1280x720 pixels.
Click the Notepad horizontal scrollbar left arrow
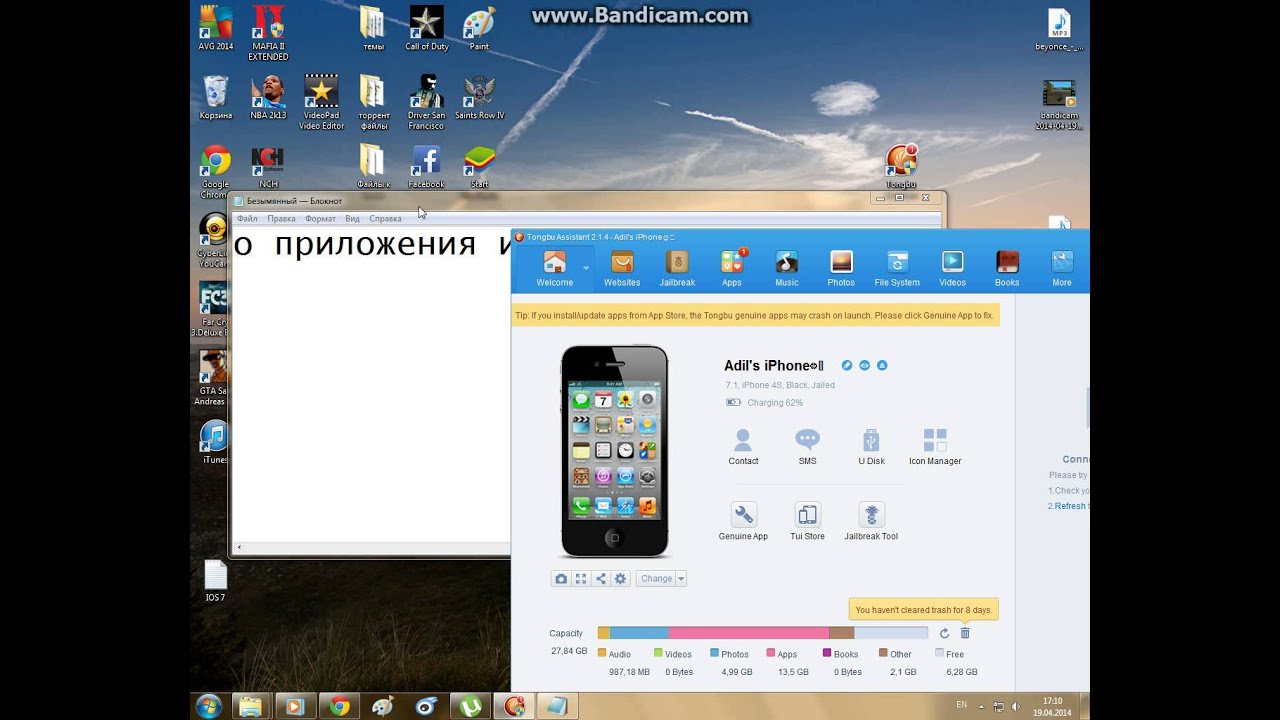tap(238, 547)
